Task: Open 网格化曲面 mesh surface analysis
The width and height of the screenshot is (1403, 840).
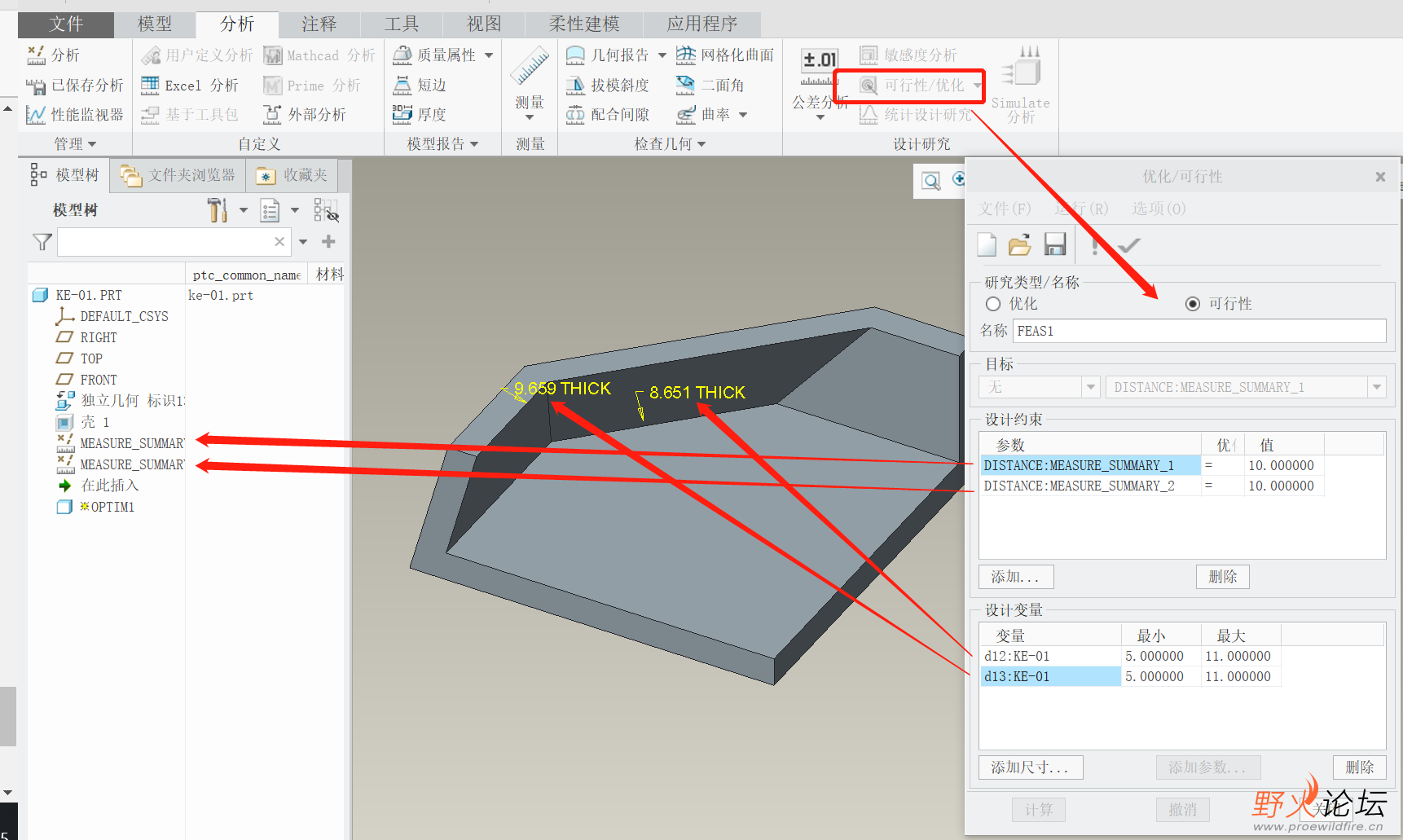Action: coord(725,55)
